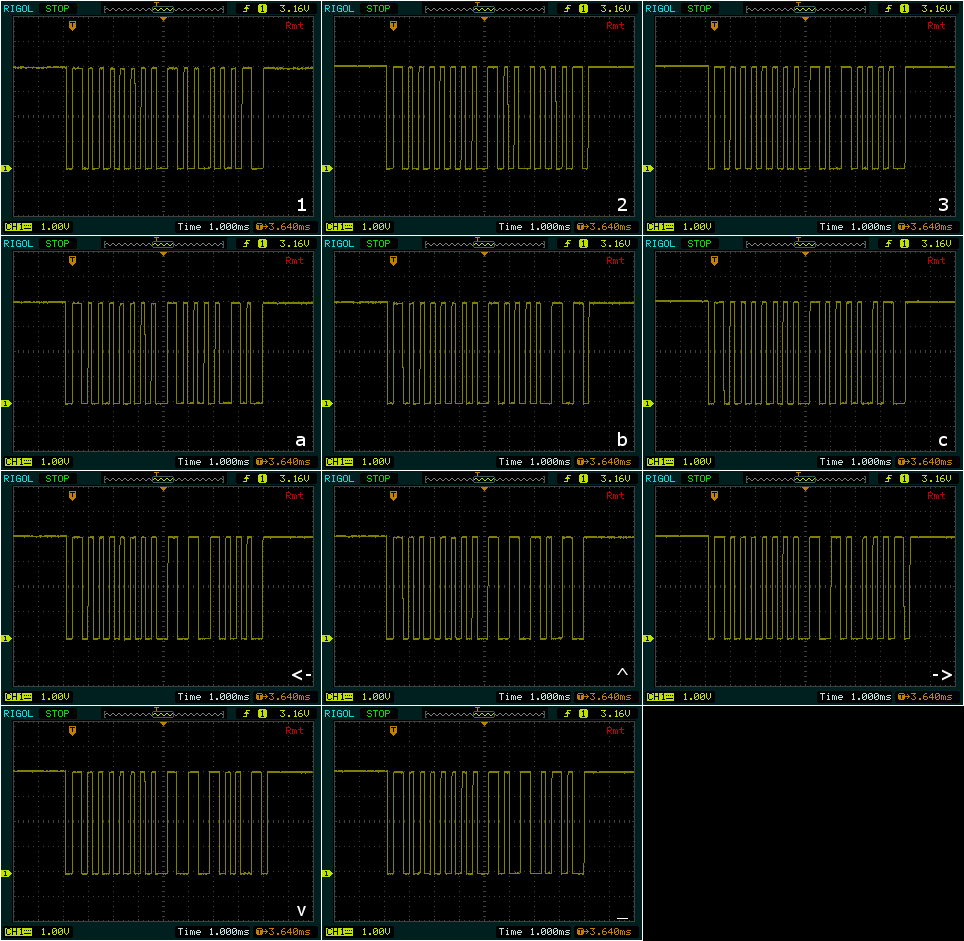
Task: Click the trigger source 1 badge in panel 1
Action: click(x=263, y=9)
